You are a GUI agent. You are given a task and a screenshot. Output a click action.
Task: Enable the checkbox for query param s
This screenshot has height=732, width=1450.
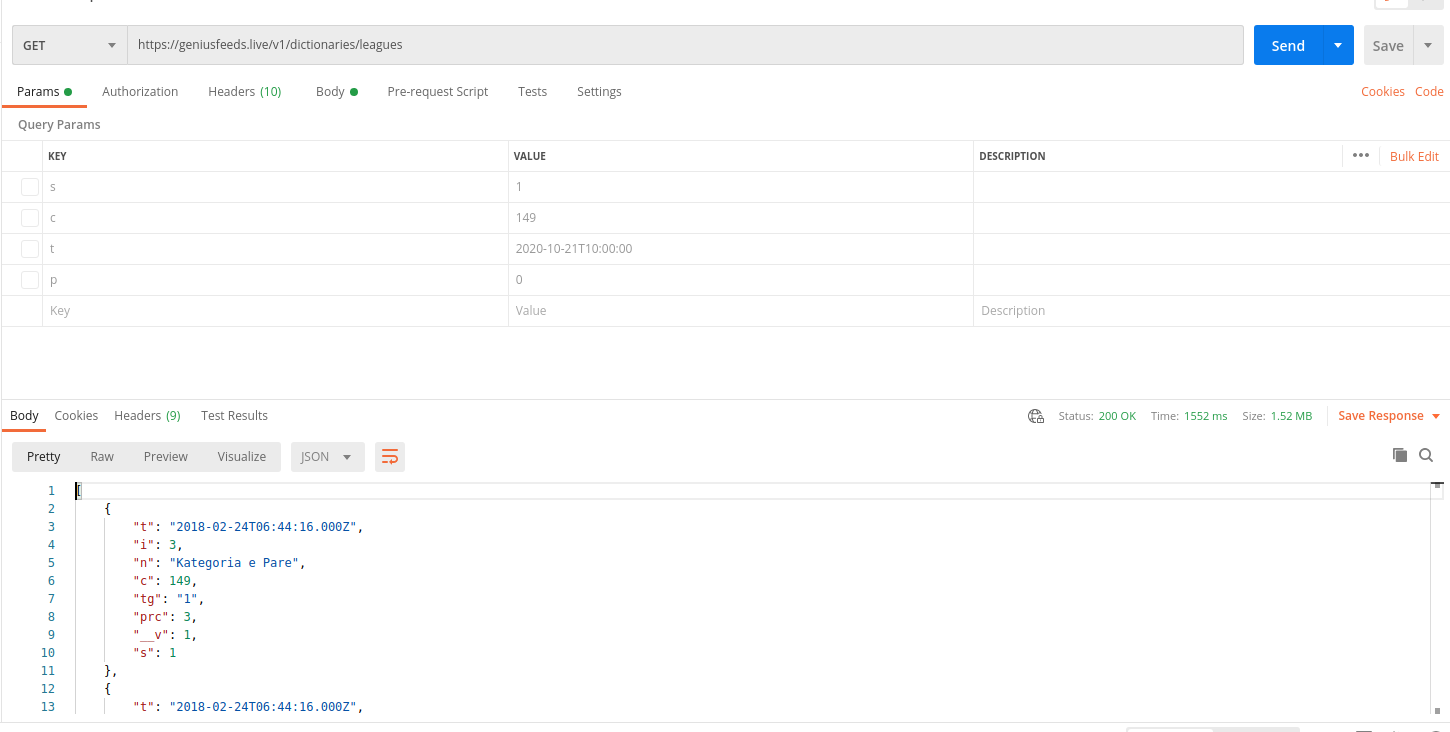[29, 186]
